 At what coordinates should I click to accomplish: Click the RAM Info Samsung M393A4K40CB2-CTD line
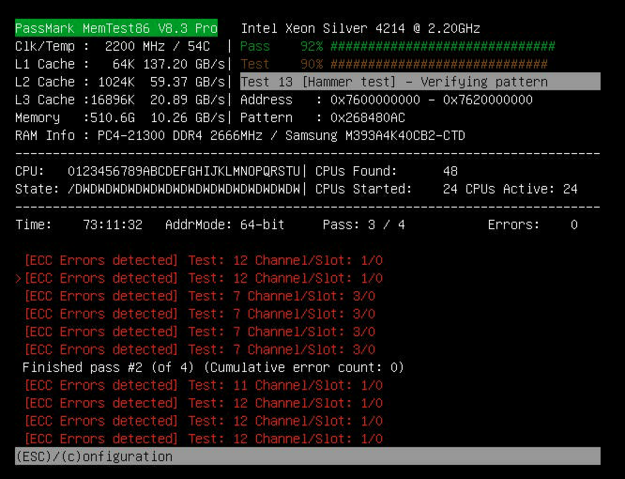(240, 135)
